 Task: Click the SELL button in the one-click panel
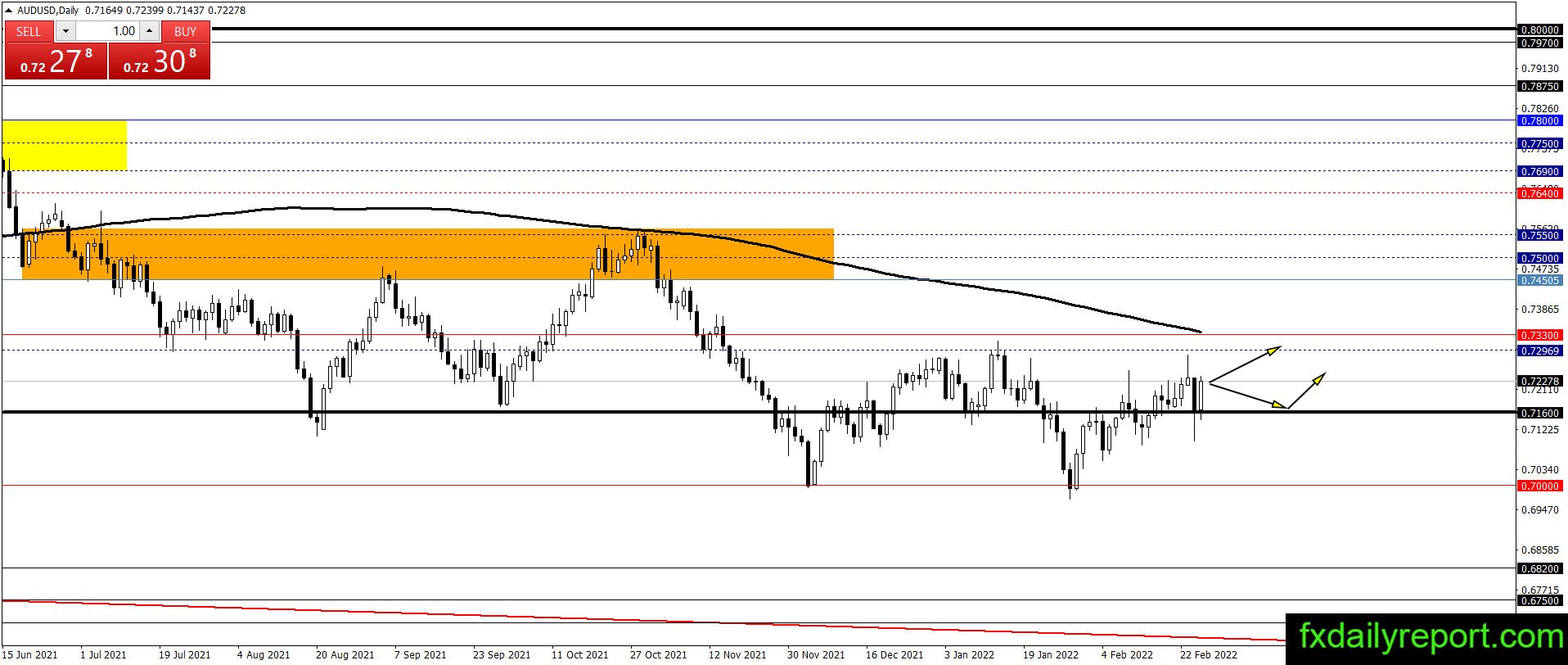[x=29, y=31]
